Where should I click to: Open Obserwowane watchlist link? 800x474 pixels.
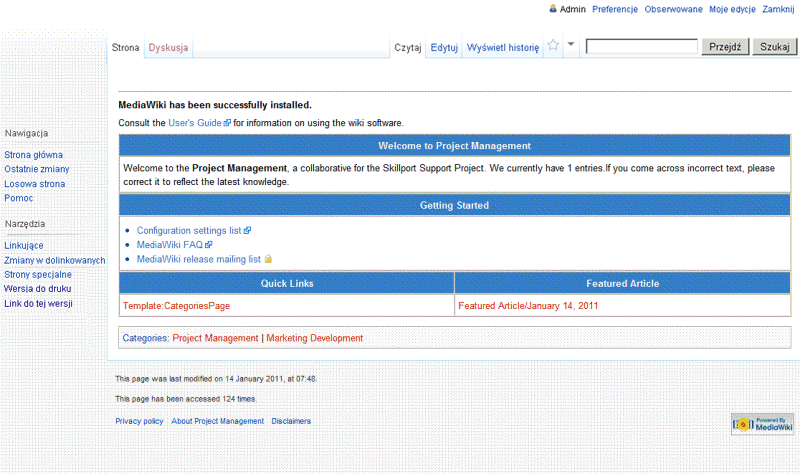click(x=673, y=9)
